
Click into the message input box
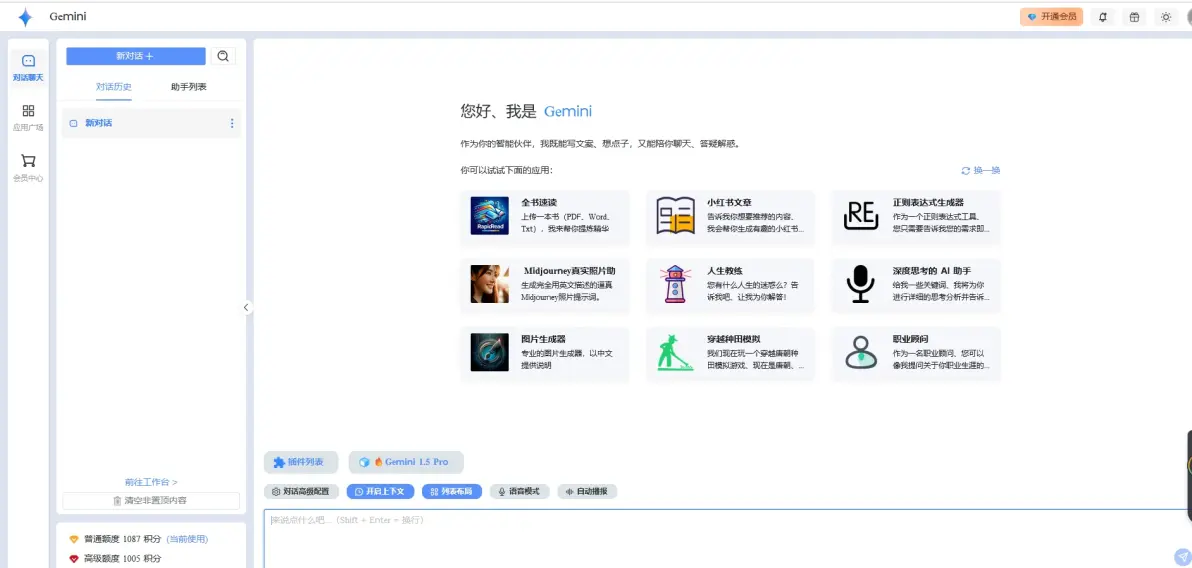(x=728, y=538)
